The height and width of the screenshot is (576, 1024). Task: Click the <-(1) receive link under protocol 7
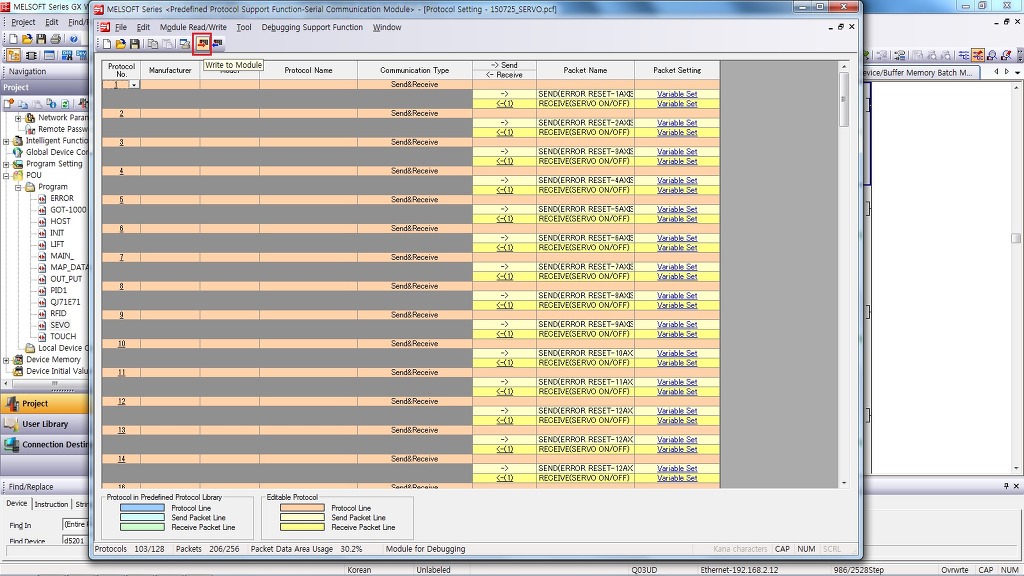pos(504,276)
